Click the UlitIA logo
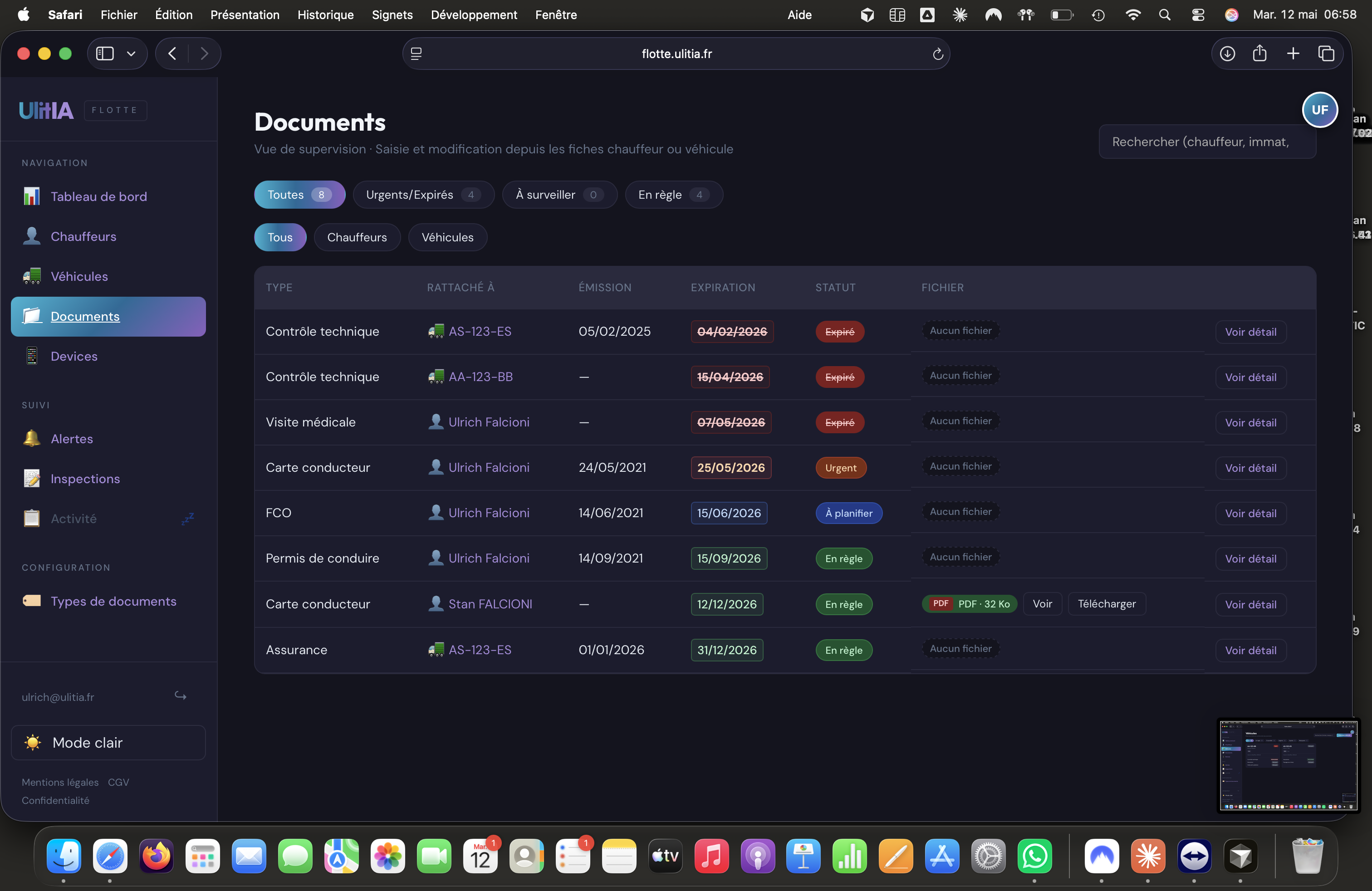 46,110
